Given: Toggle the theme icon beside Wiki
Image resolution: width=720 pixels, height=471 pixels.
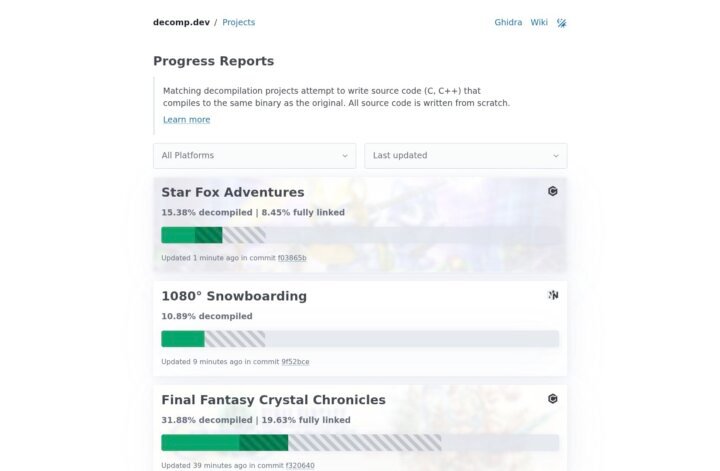Looking at the screenshot, I should pyautogui.click(x=562, y=23).
